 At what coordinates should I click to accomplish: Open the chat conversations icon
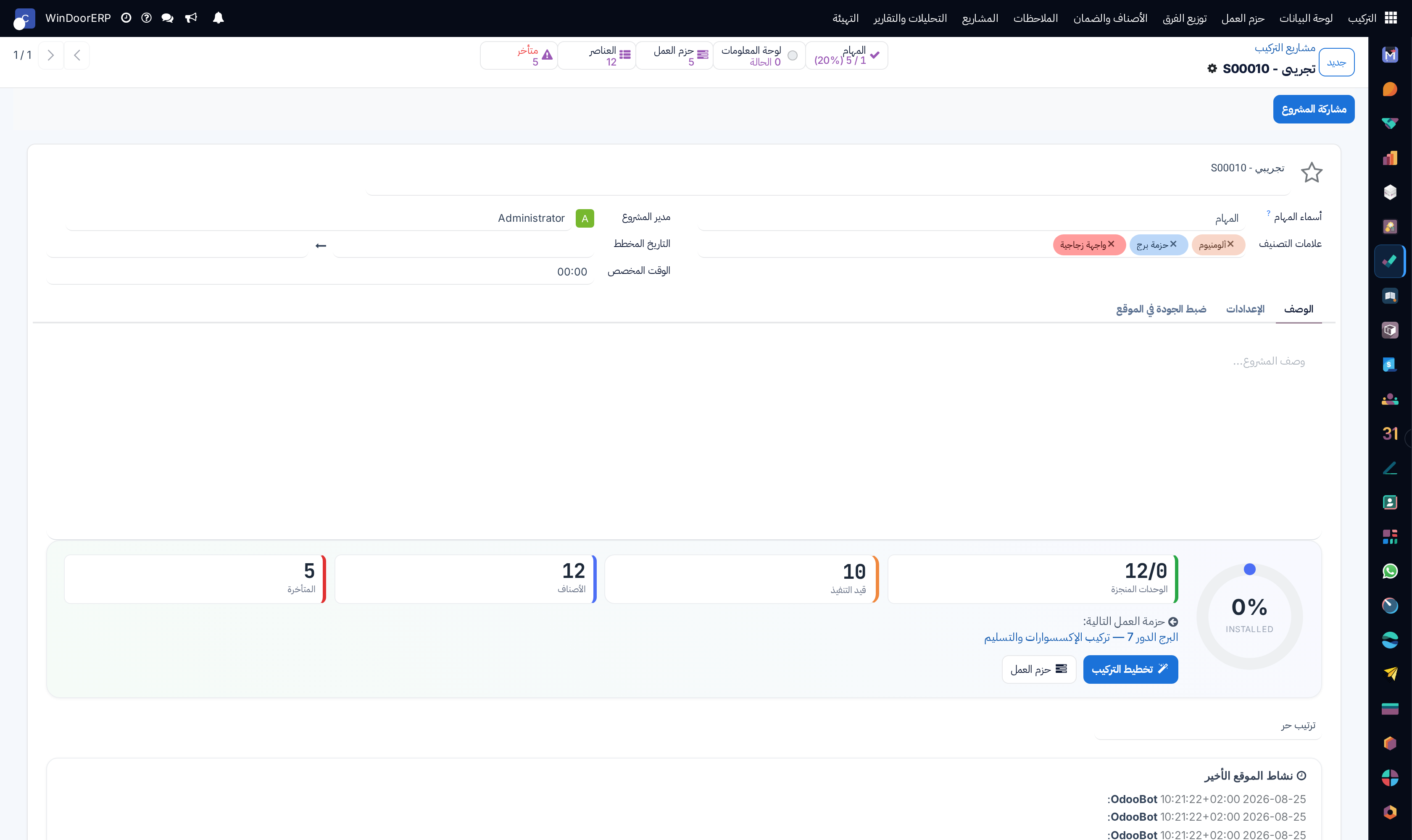pyautogui.click(x=167, y=18)
